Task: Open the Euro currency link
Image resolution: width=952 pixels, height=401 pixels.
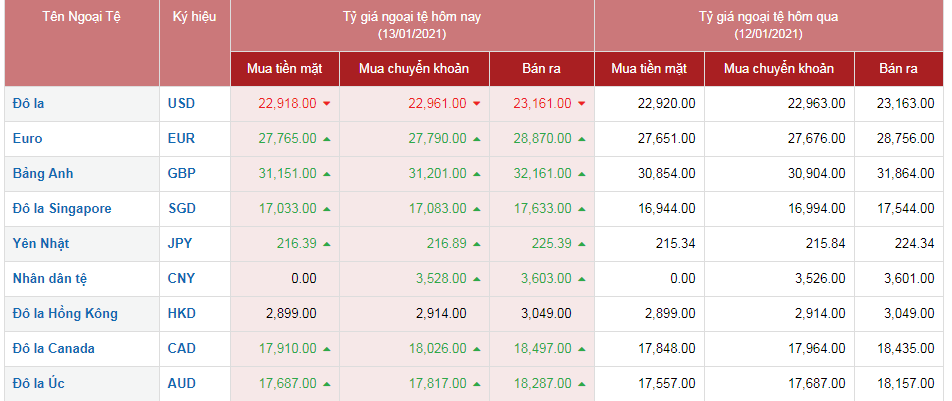Action: (x=27, y=138)
